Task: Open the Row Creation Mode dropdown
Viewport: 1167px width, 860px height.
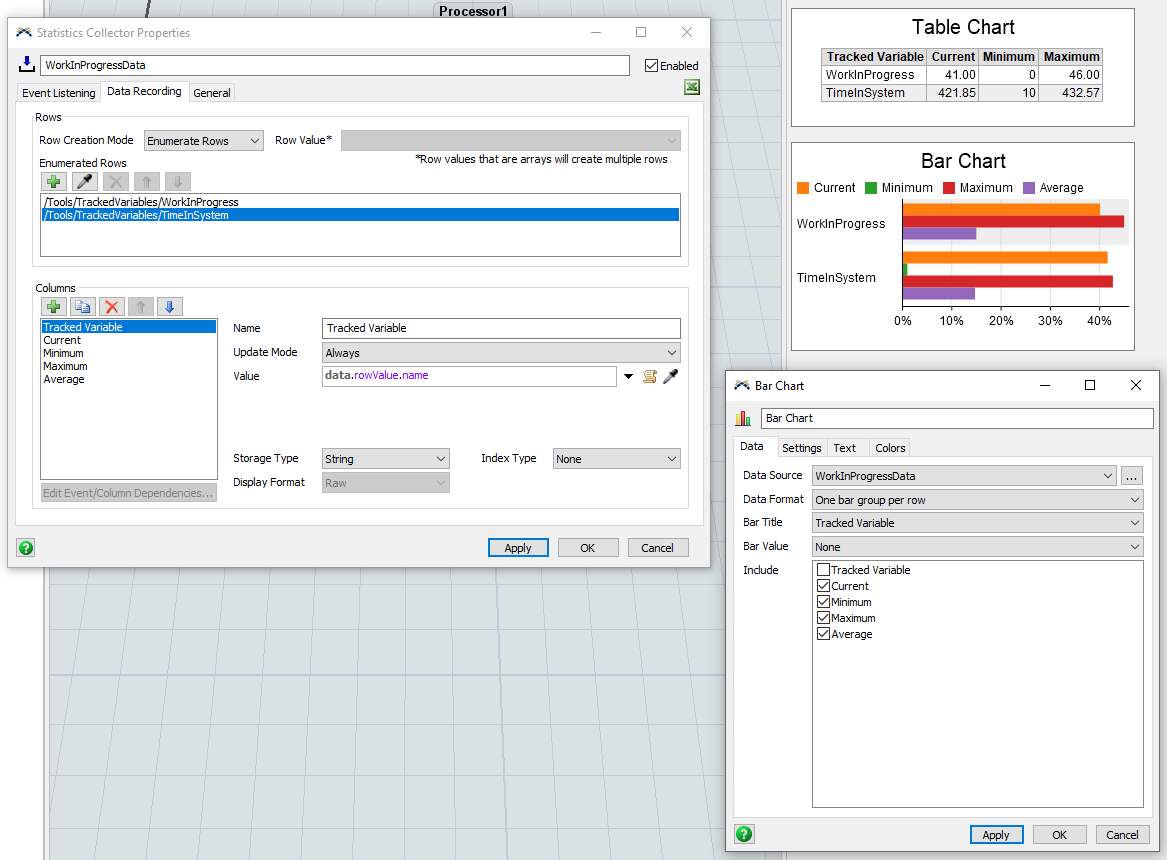Action: (203, 141)
